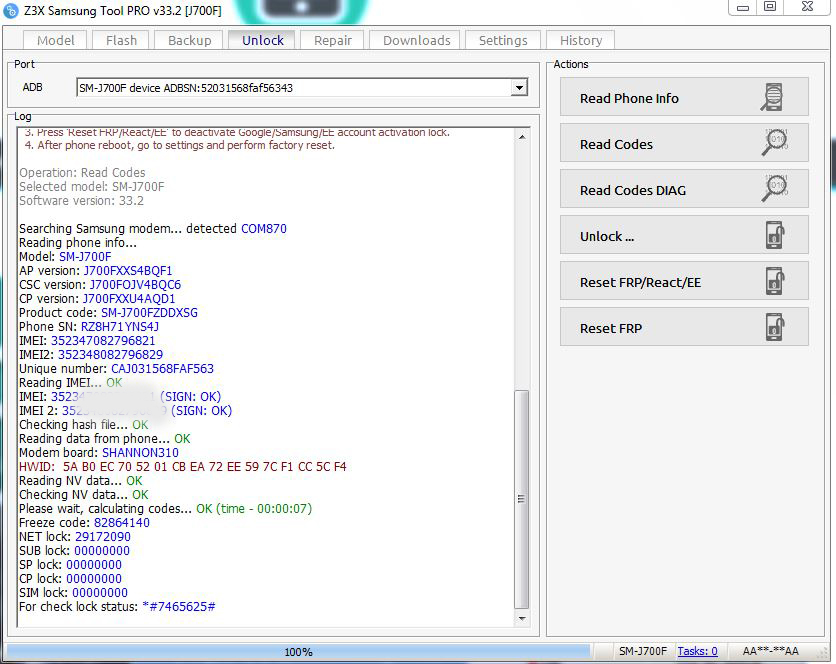Screen dimensions: 836x664
Task: Close the Z3X Samsung Tool window
Action: (807, 7)
